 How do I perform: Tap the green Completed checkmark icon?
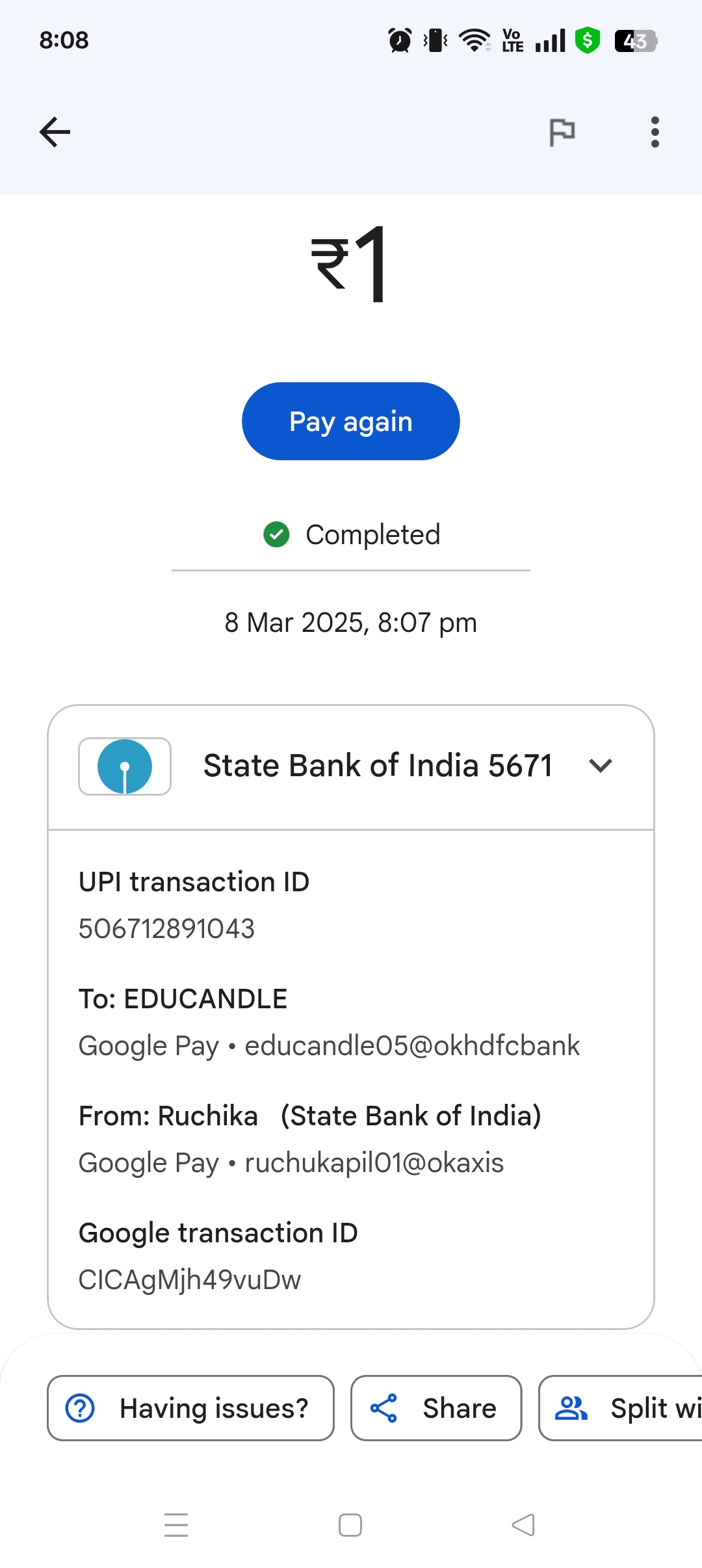276,534
